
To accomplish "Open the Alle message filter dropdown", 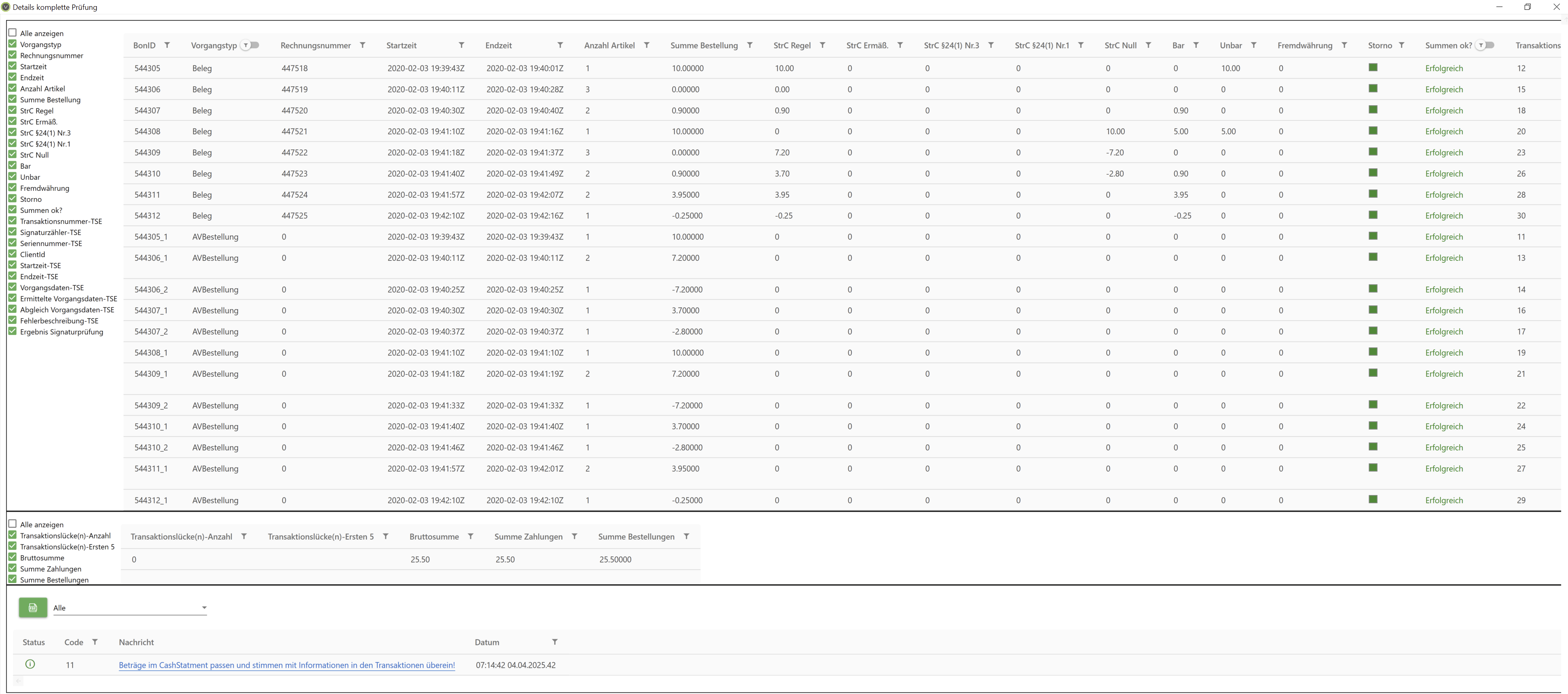I will click(x=130, y=608).
